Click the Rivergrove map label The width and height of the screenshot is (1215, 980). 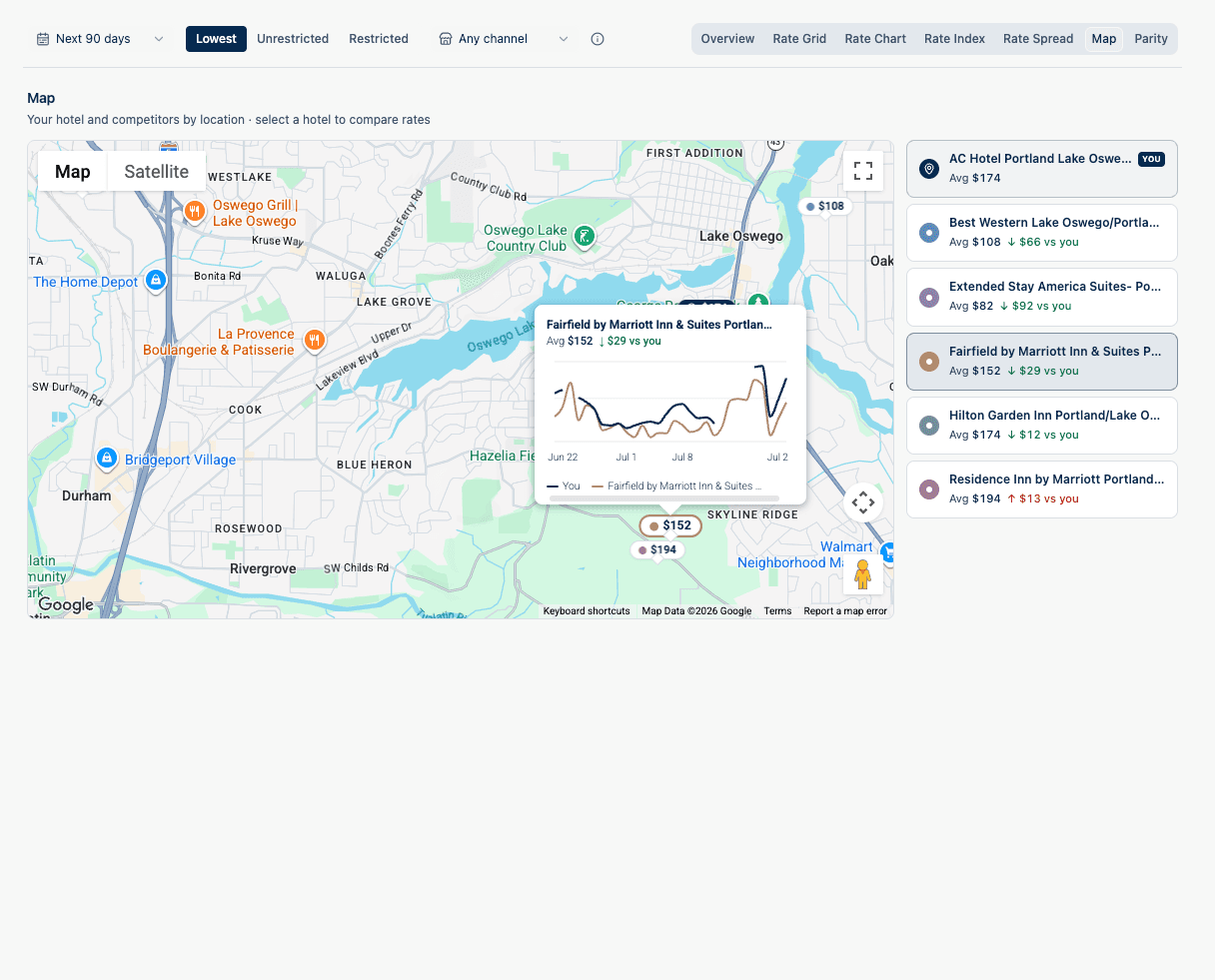click(263, 569)
